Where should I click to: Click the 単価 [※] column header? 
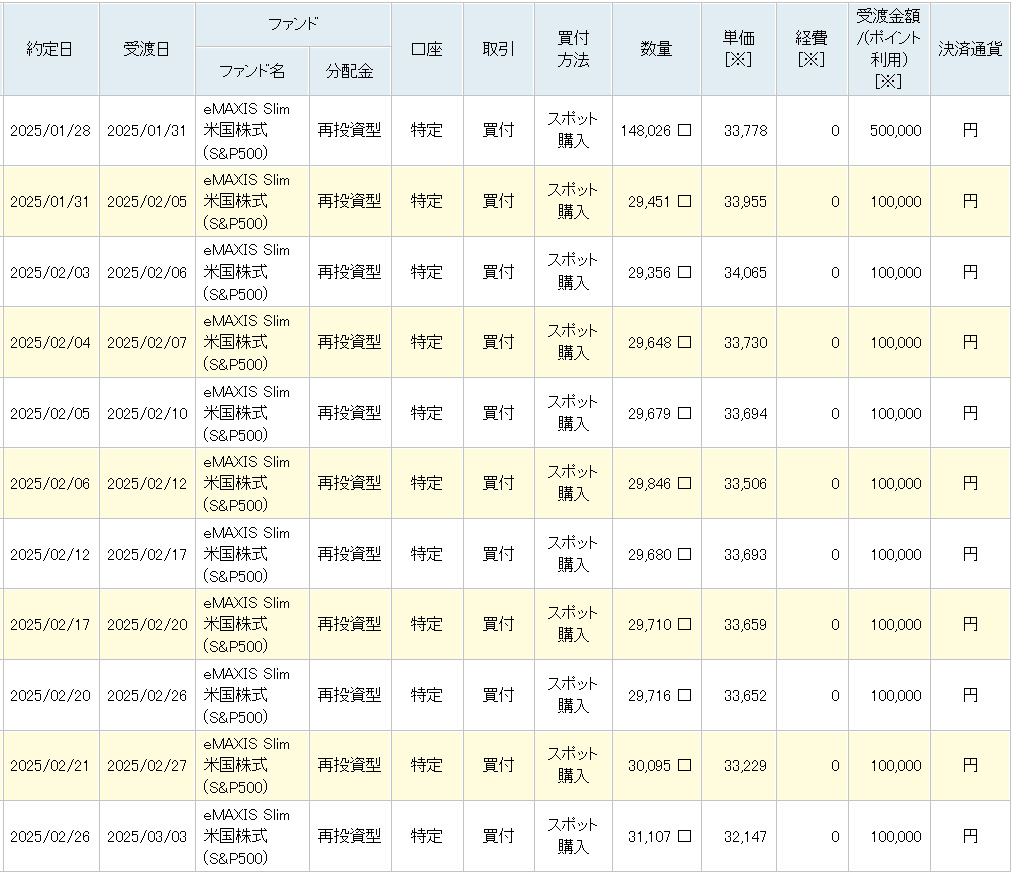click(737, 49)
